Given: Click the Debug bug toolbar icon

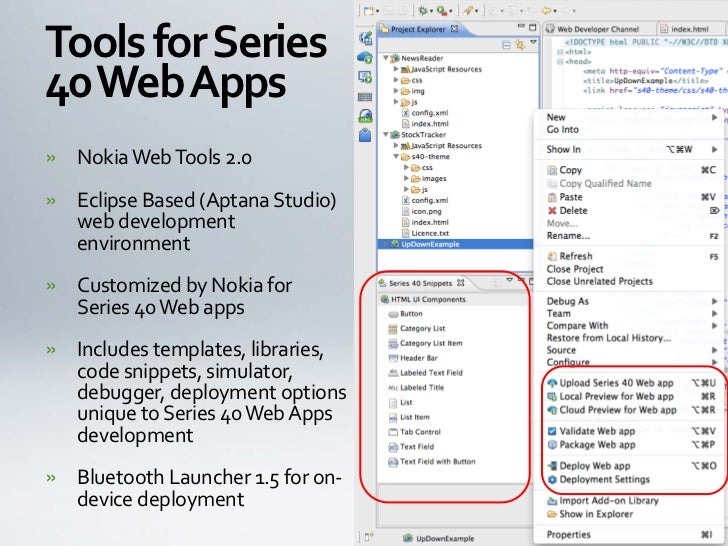Looking at the screenshot, I should [423, 10].
